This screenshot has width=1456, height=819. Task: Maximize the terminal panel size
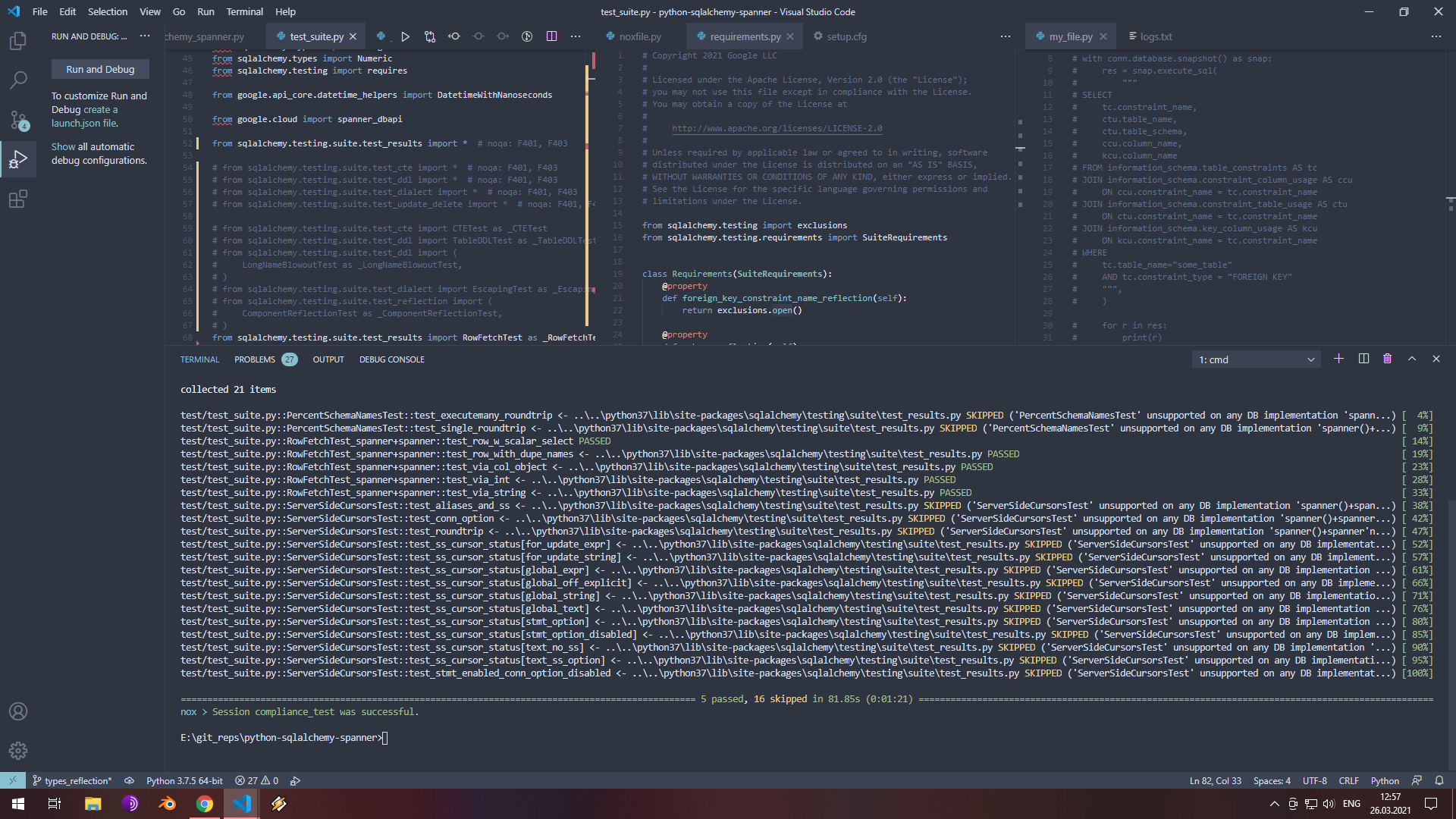[1412, 359]
